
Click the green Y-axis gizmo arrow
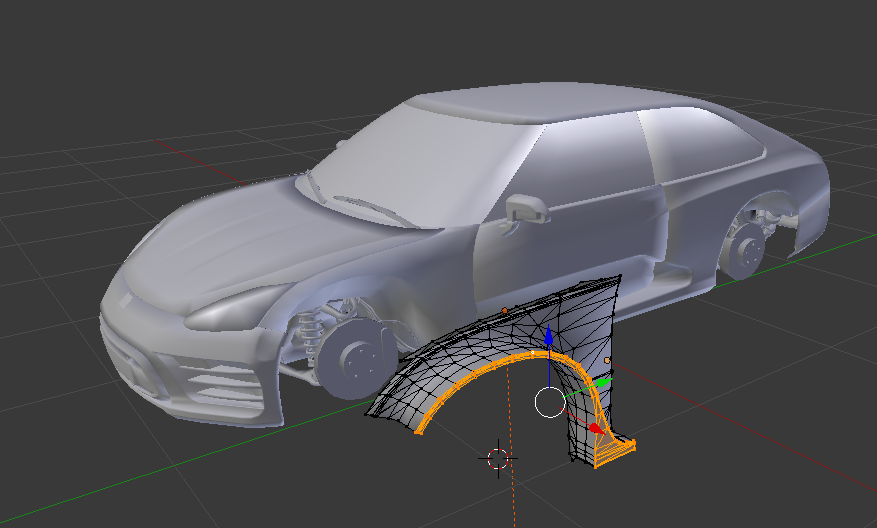tap(601, 383)
